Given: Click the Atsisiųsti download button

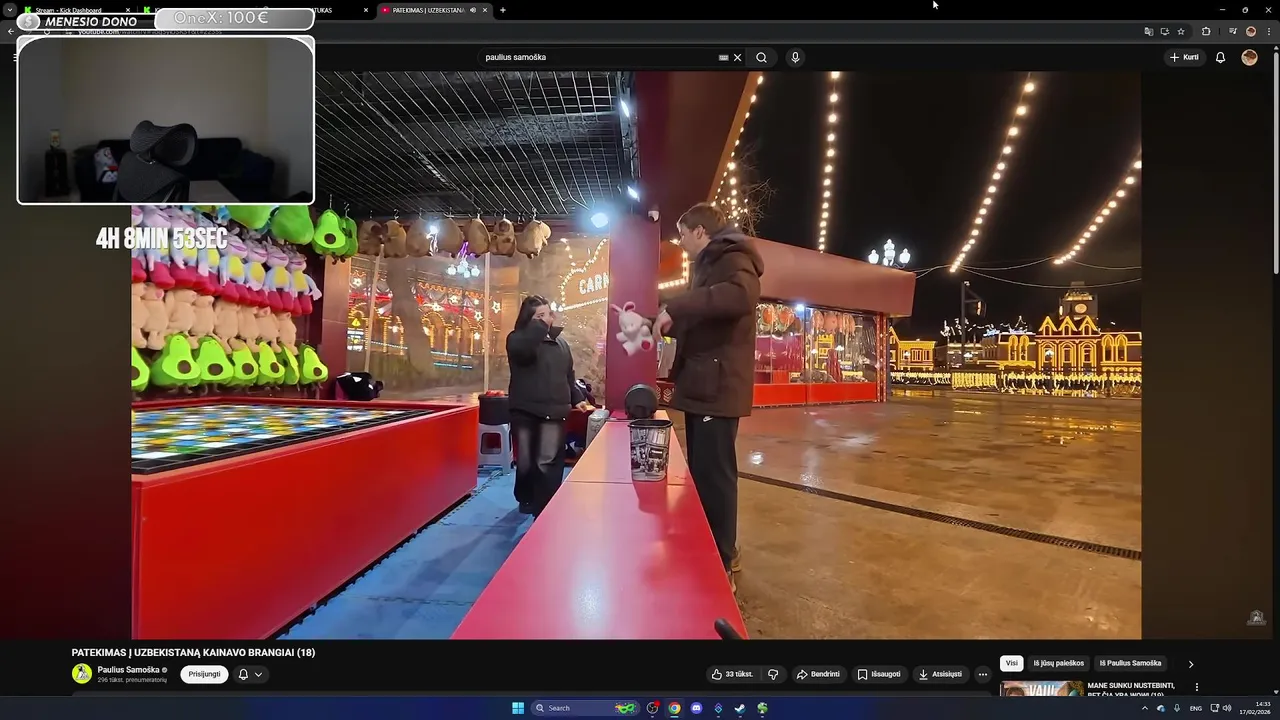Looking at the screenshot, I should (x=940, y=674).
